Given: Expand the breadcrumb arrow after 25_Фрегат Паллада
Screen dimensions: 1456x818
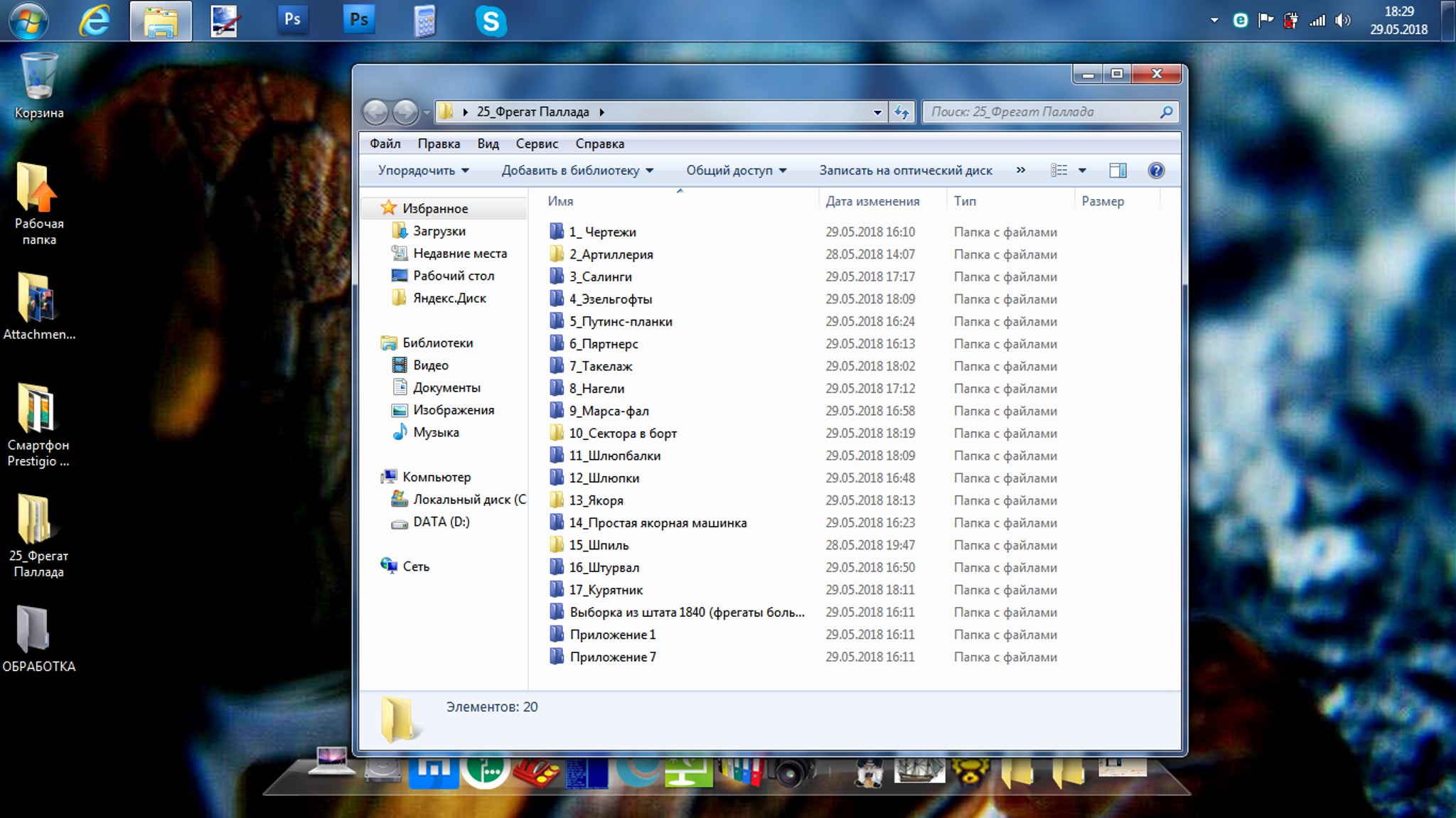Looking at the screenshot, I should 602,112.
